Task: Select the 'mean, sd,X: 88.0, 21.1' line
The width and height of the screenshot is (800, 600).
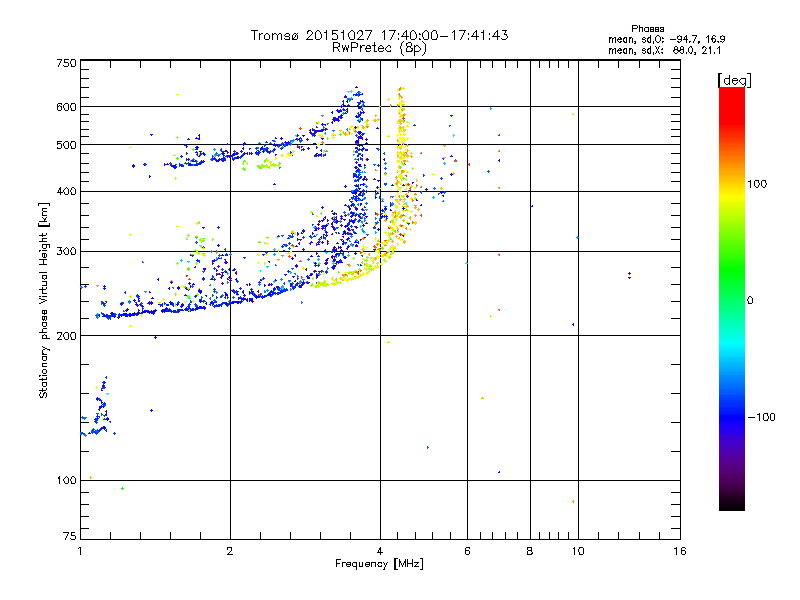Action: point(664,51)
